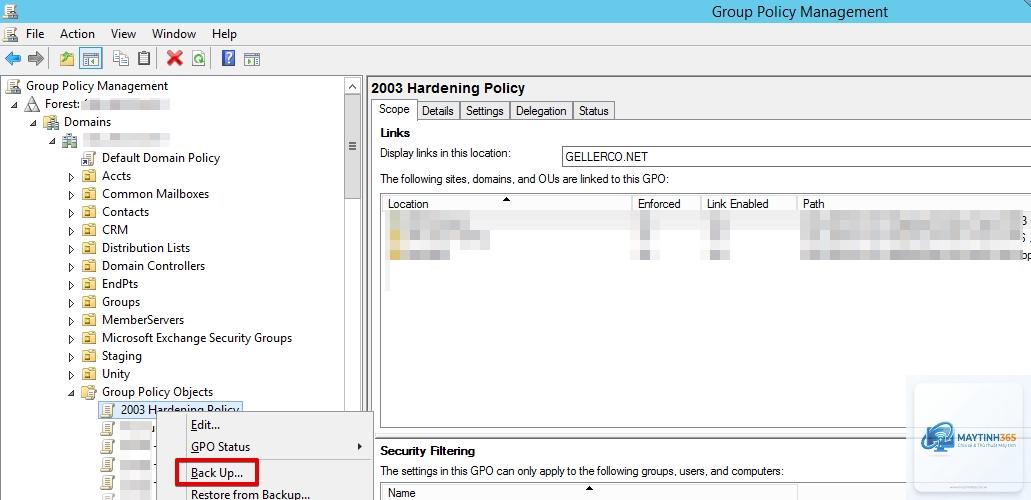Image resolution: width=1031 pixels, height=500 pixels.
Task: Collapse the Group Policy Objects node
Action: point(71,393)
